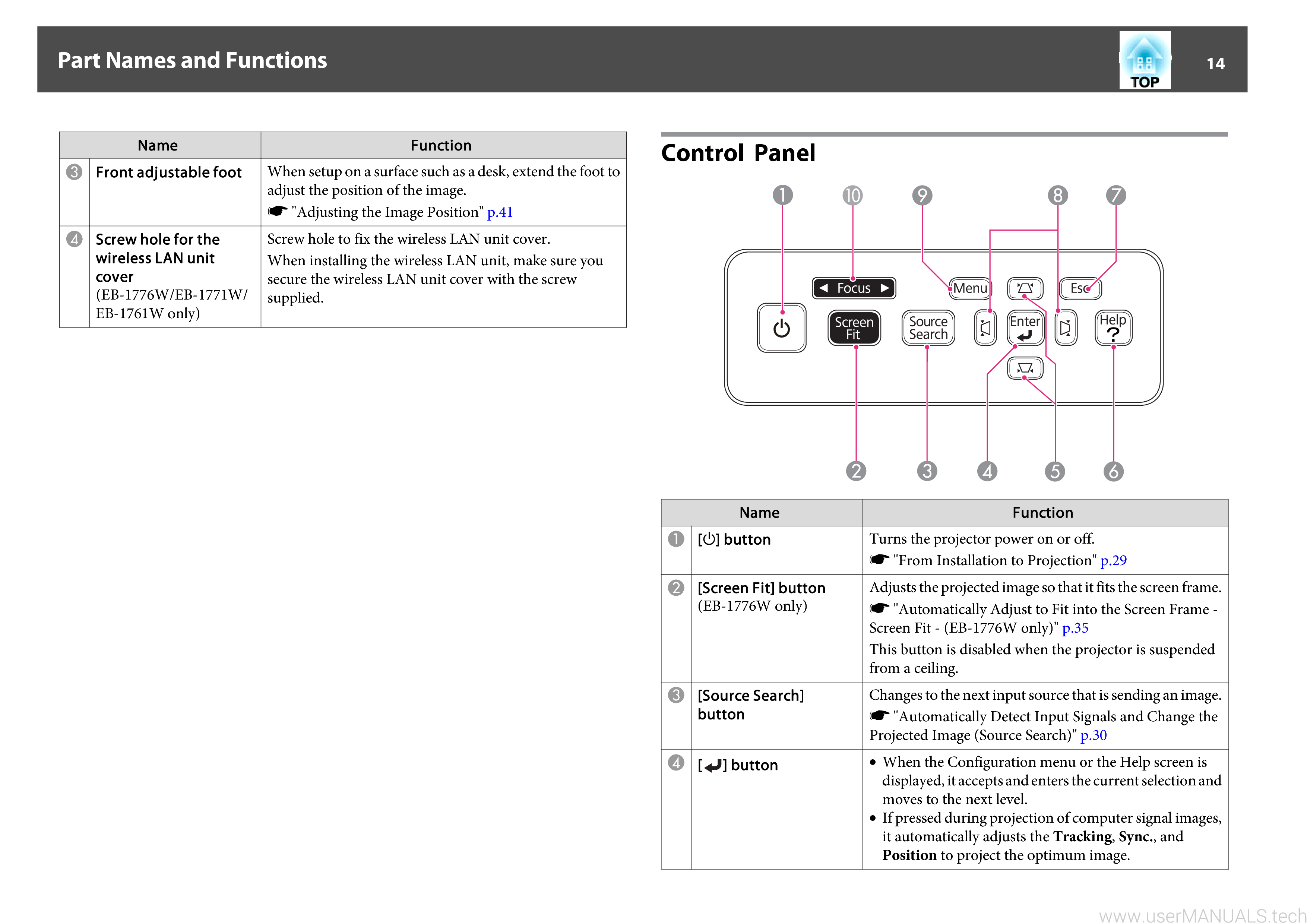Select the [Screen Fit] button name cell
This screenshot has height=924, width=1307.
tap(776, 629)
